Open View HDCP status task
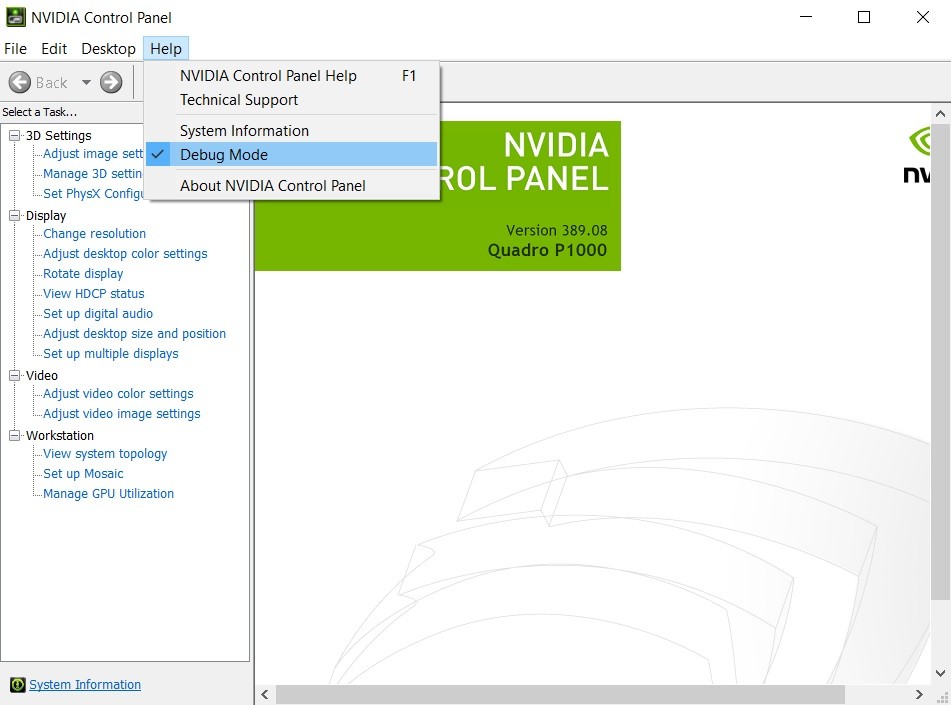 (93, 294)
